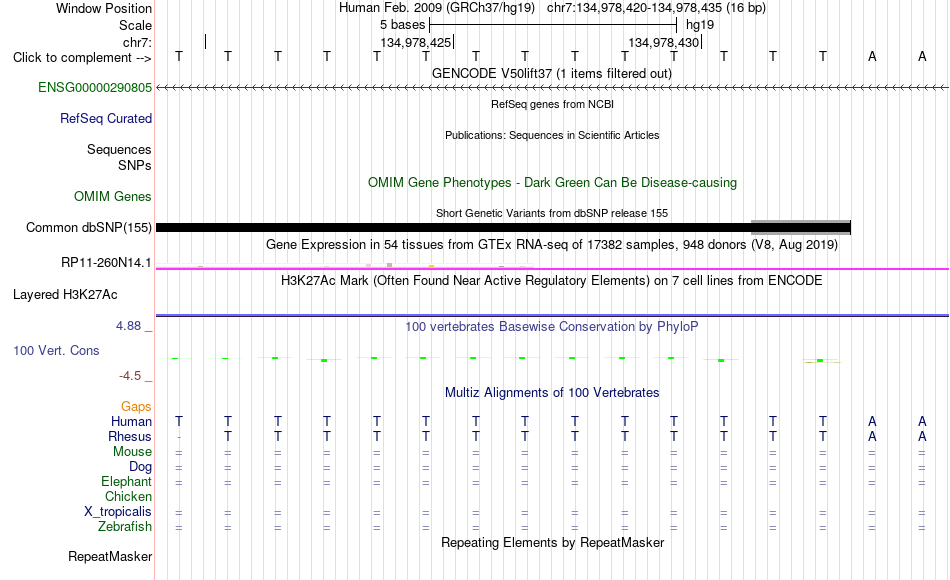950x580 pixels.
Task: Click the 4.88 PhyloP upper scale value
Action: pos(128,326)
